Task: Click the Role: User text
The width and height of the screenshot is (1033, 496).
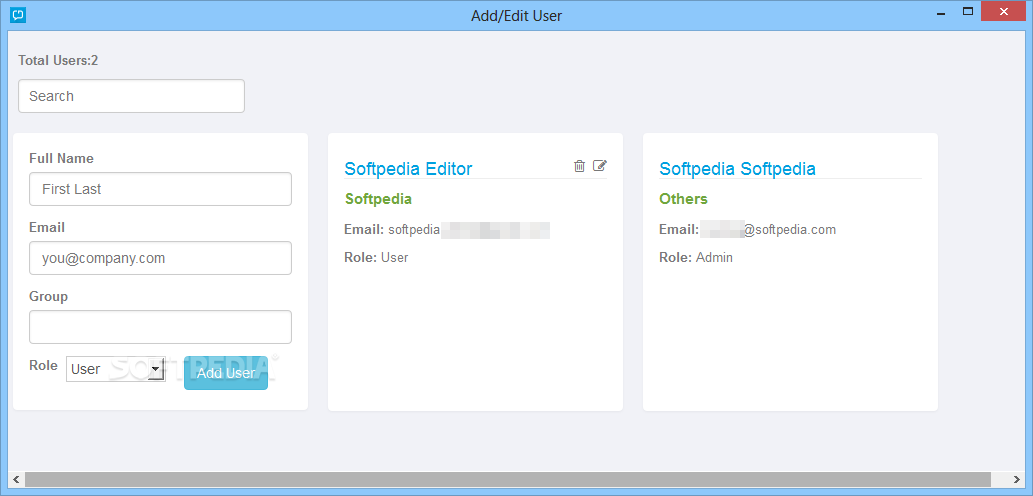Action: tap(376, 258)
